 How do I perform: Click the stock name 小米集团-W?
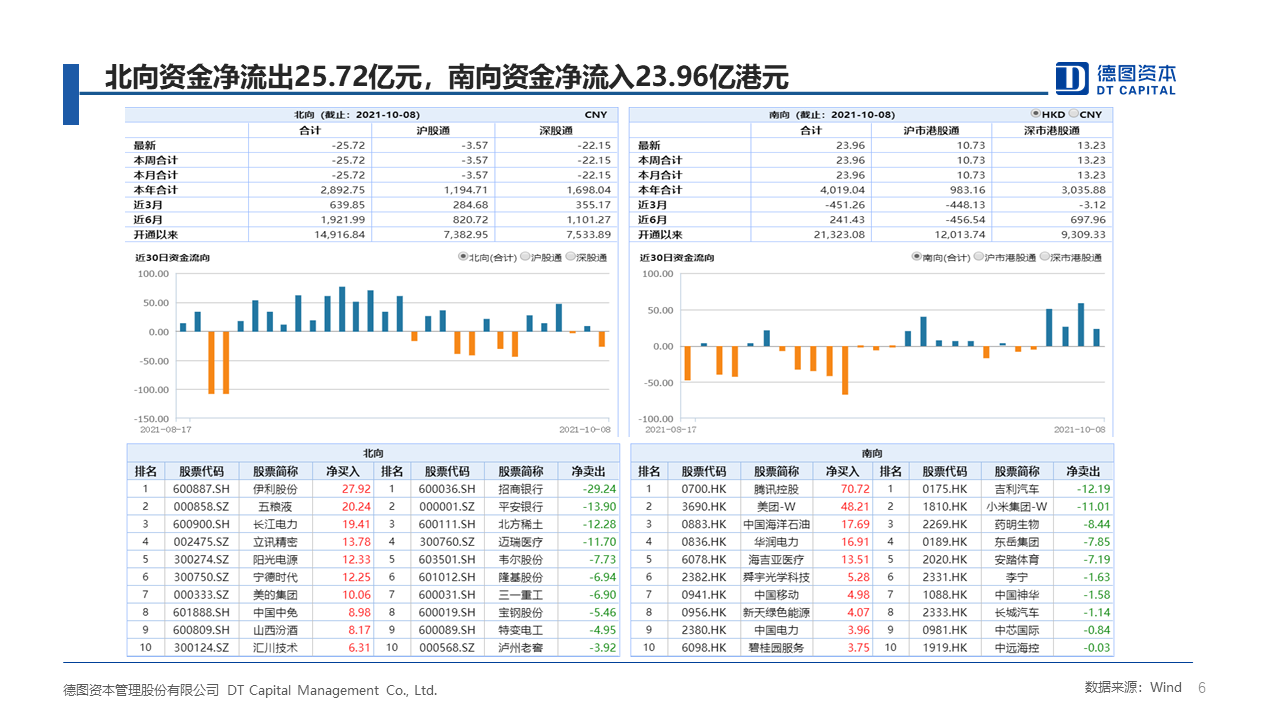coord(1017,507)
